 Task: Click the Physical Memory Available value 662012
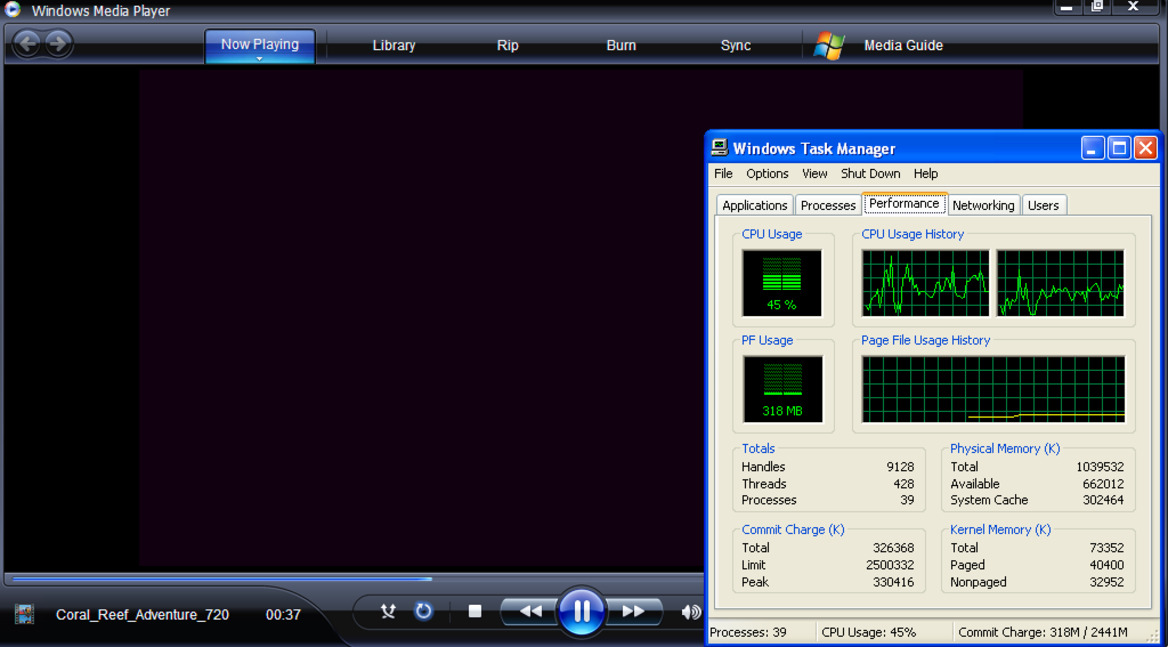[1103, 484]
